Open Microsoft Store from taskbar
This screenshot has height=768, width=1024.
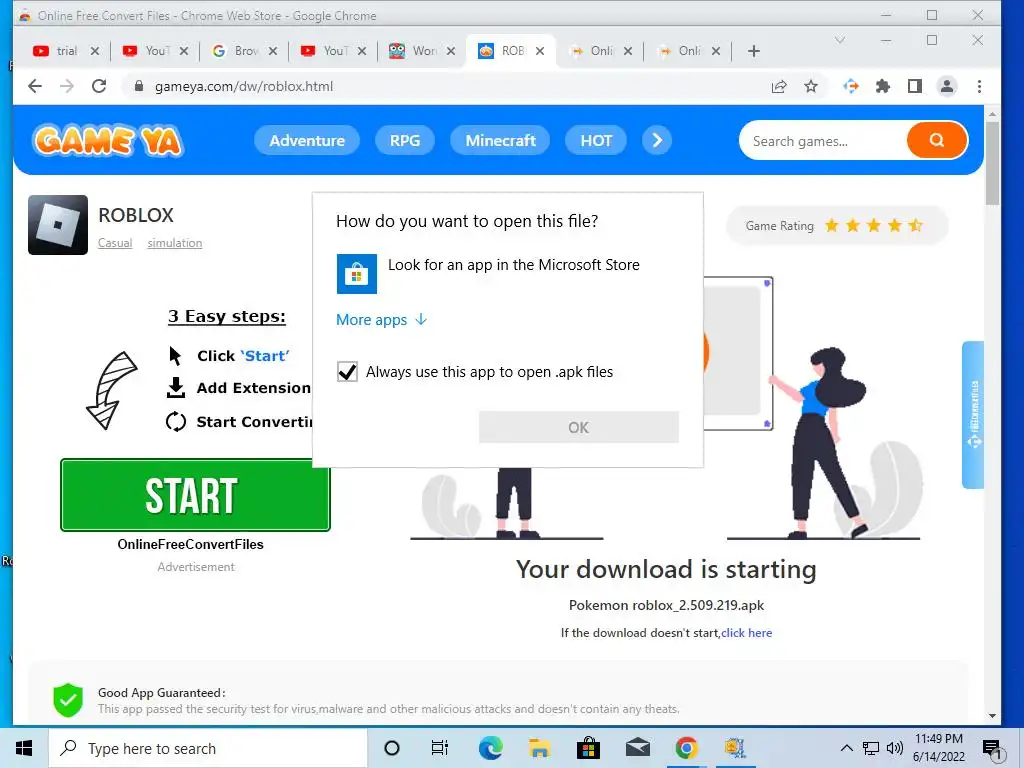pyautogui.click(x=588, y=748)
